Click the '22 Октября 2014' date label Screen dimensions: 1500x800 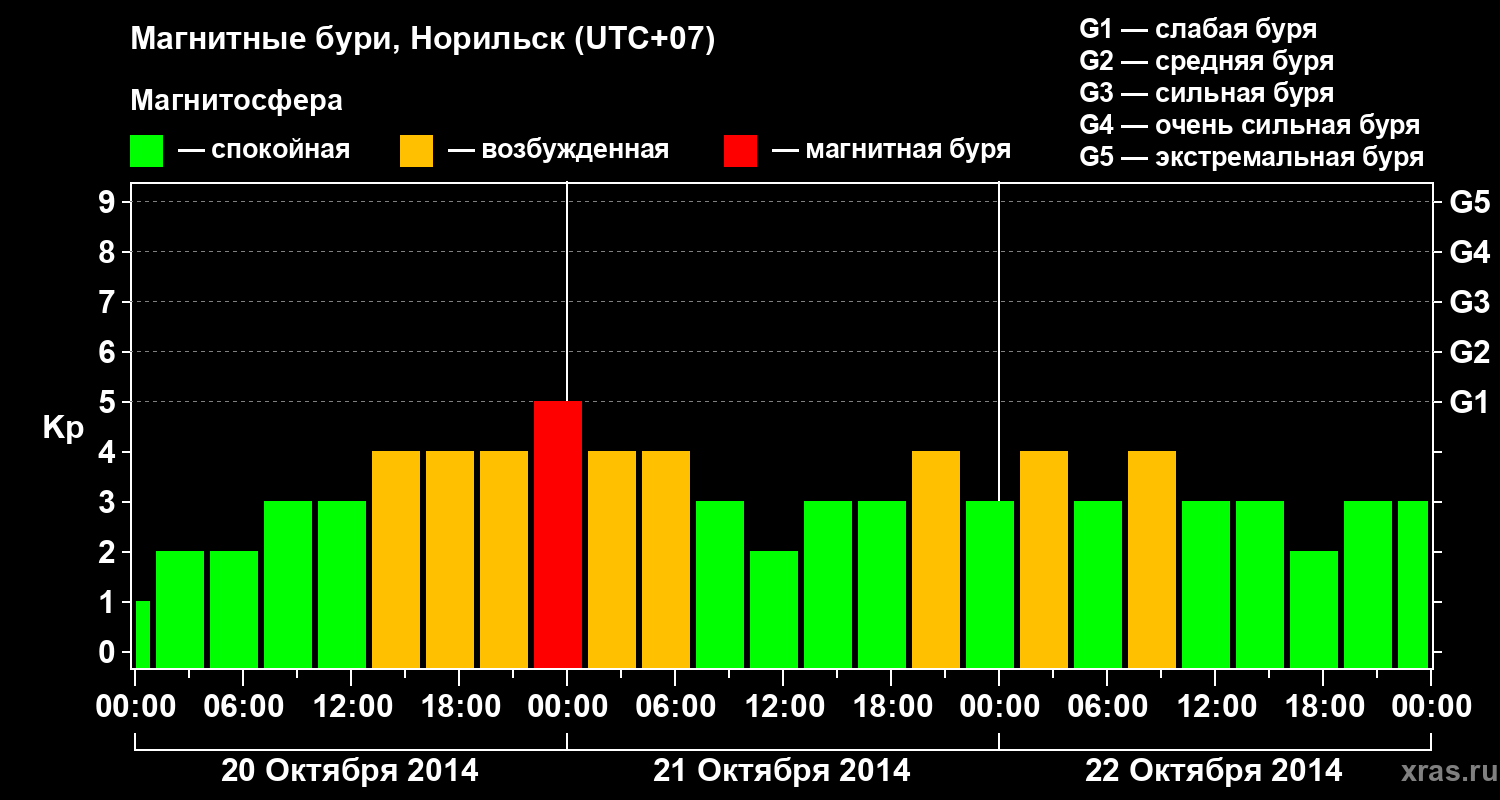tap(1214, 771)
